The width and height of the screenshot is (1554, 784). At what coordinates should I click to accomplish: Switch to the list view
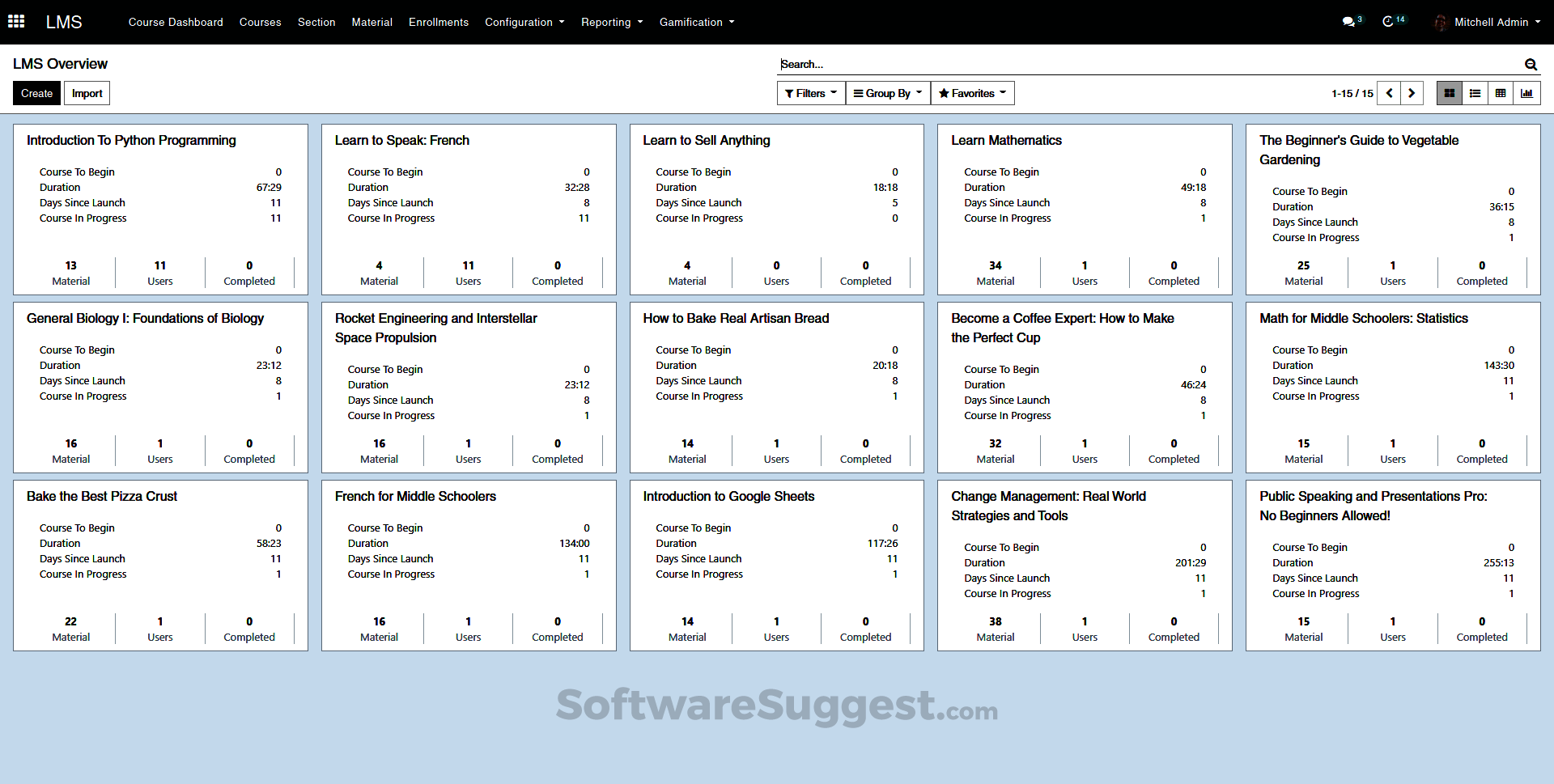1475,92
